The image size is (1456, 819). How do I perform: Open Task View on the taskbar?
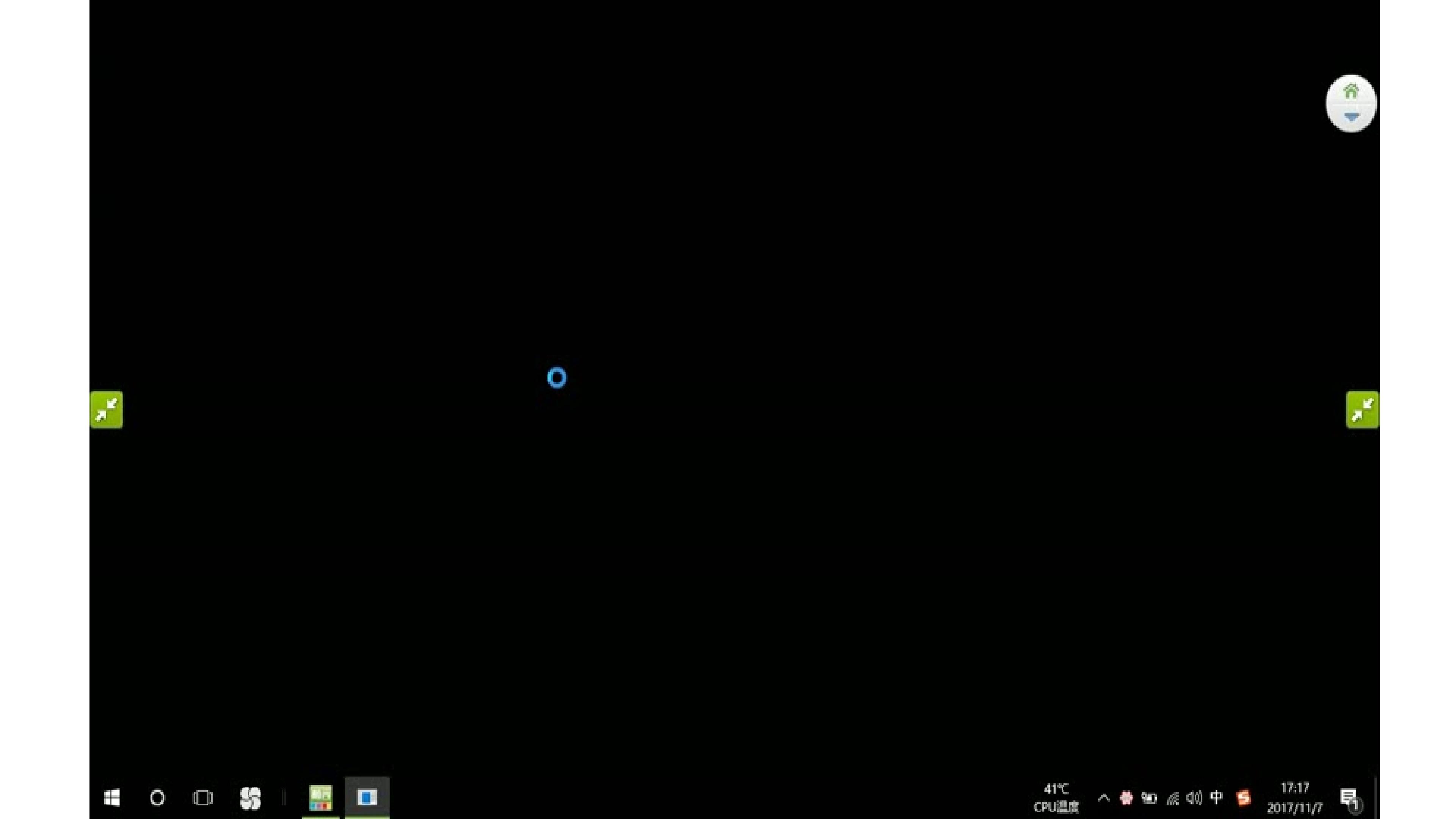(x=202, y=797)
